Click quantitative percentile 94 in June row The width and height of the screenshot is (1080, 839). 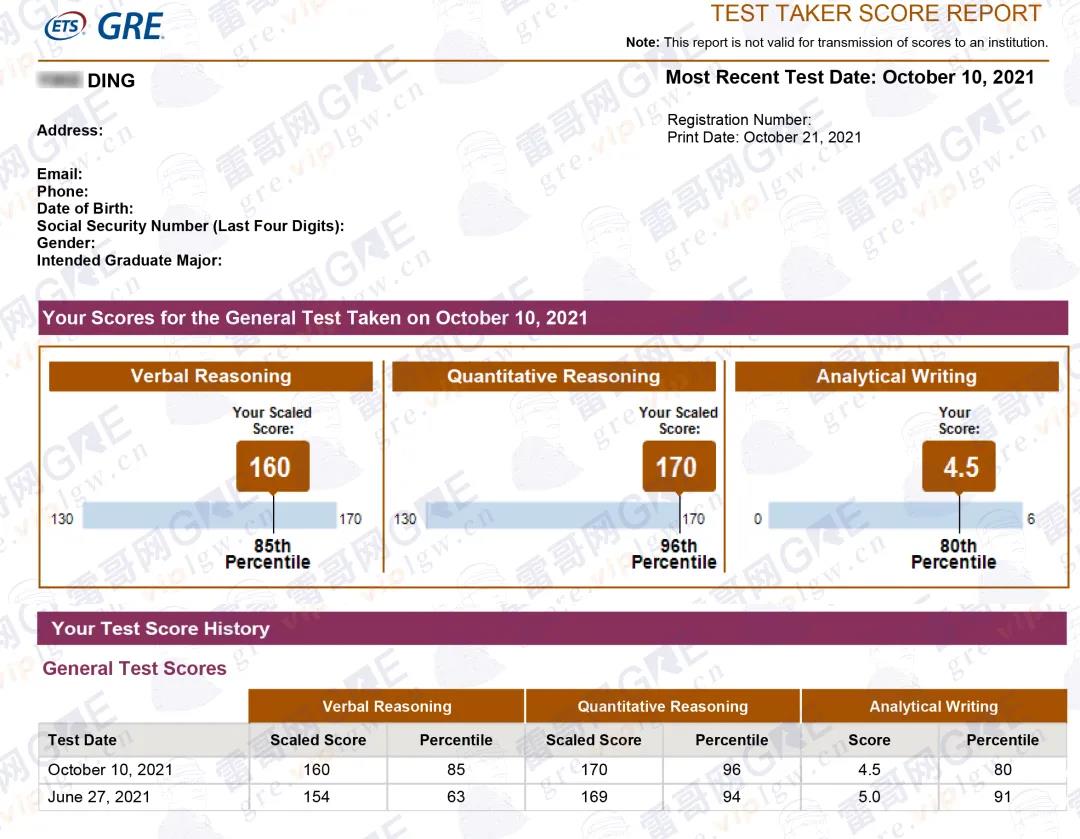pyautogui.click(x=731, y=797)
